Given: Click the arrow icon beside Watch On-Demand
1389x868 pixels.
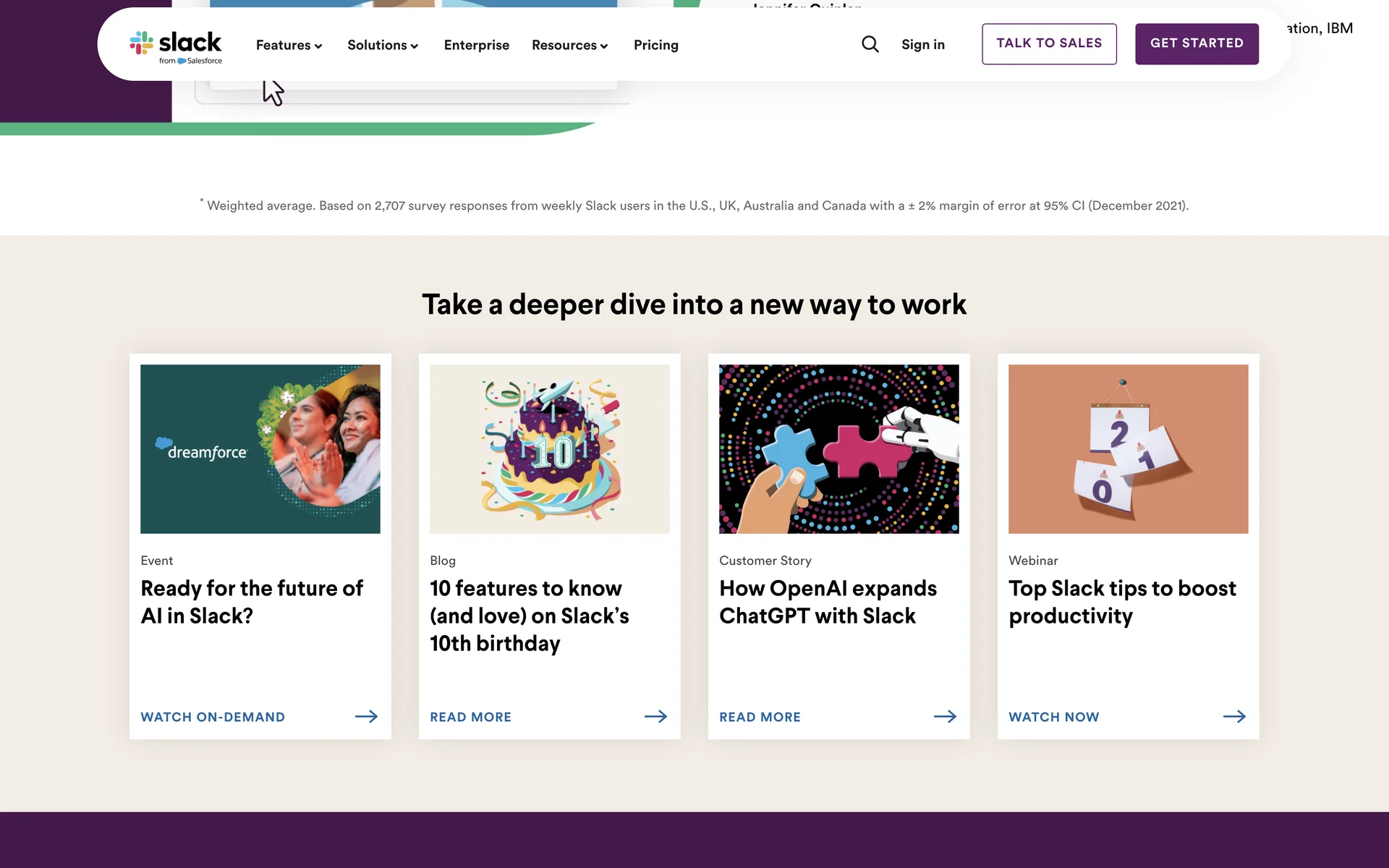Looking at the screenshot, I should 366,716.
